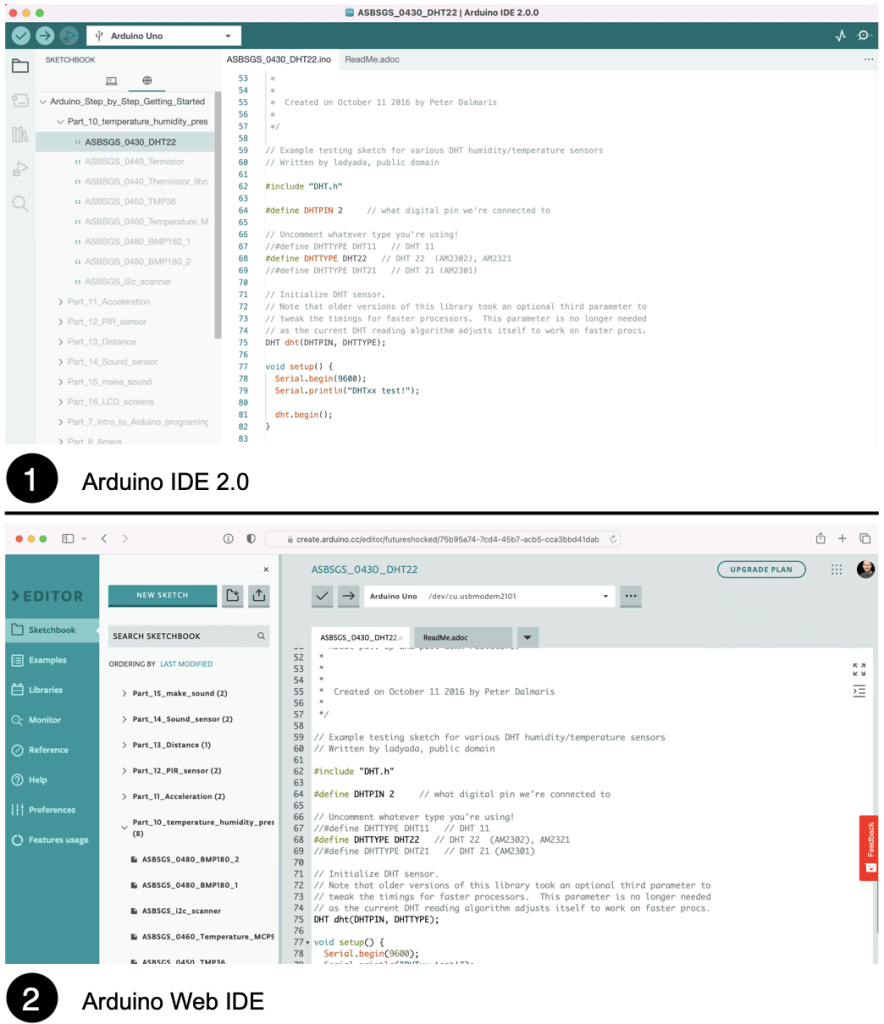Select ReadMe.adoc tab in IDE 2.0
Viewport: 884px width, 1024px height.
click(372, 59)
